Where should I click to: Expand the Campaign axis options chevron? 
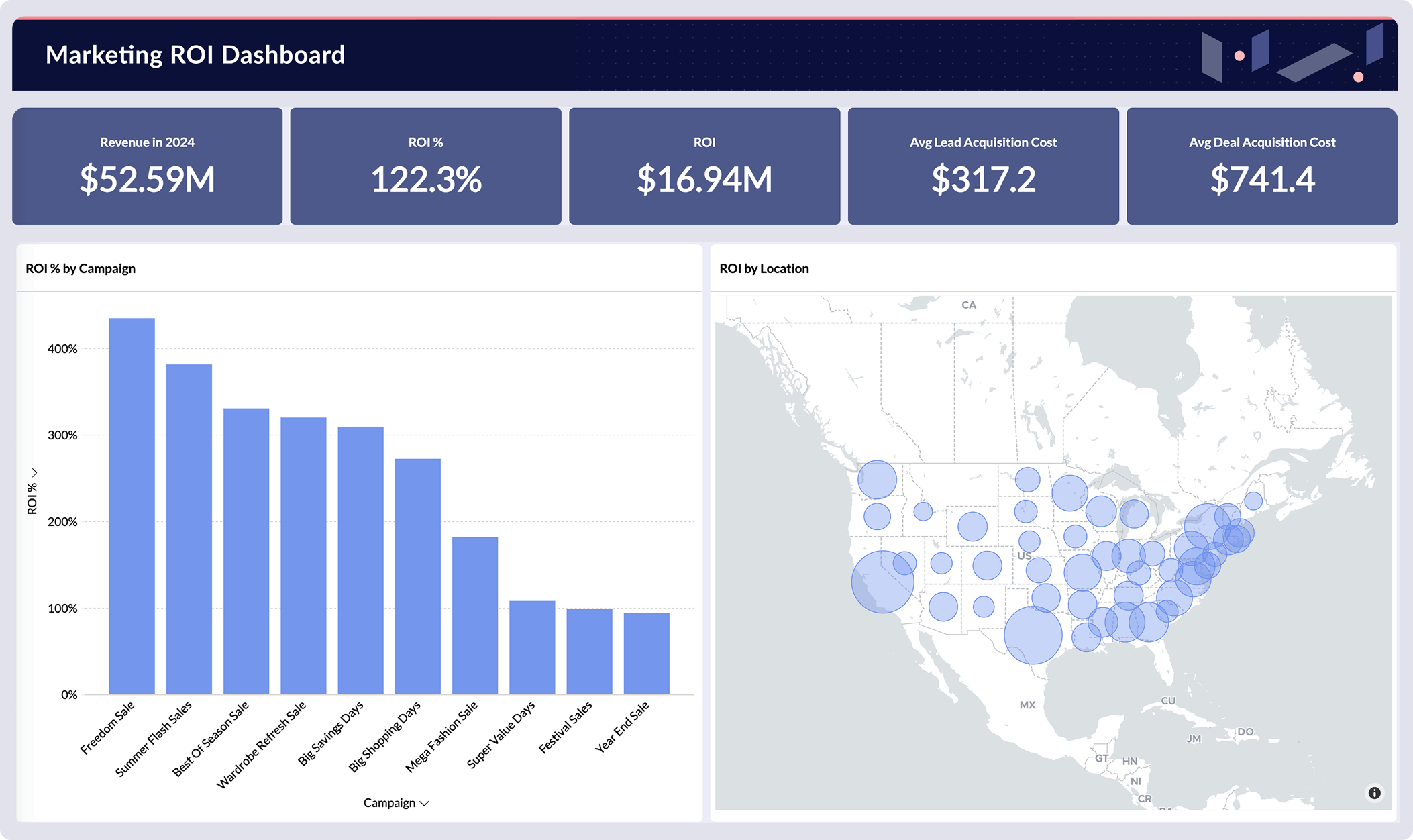point(425,803)
